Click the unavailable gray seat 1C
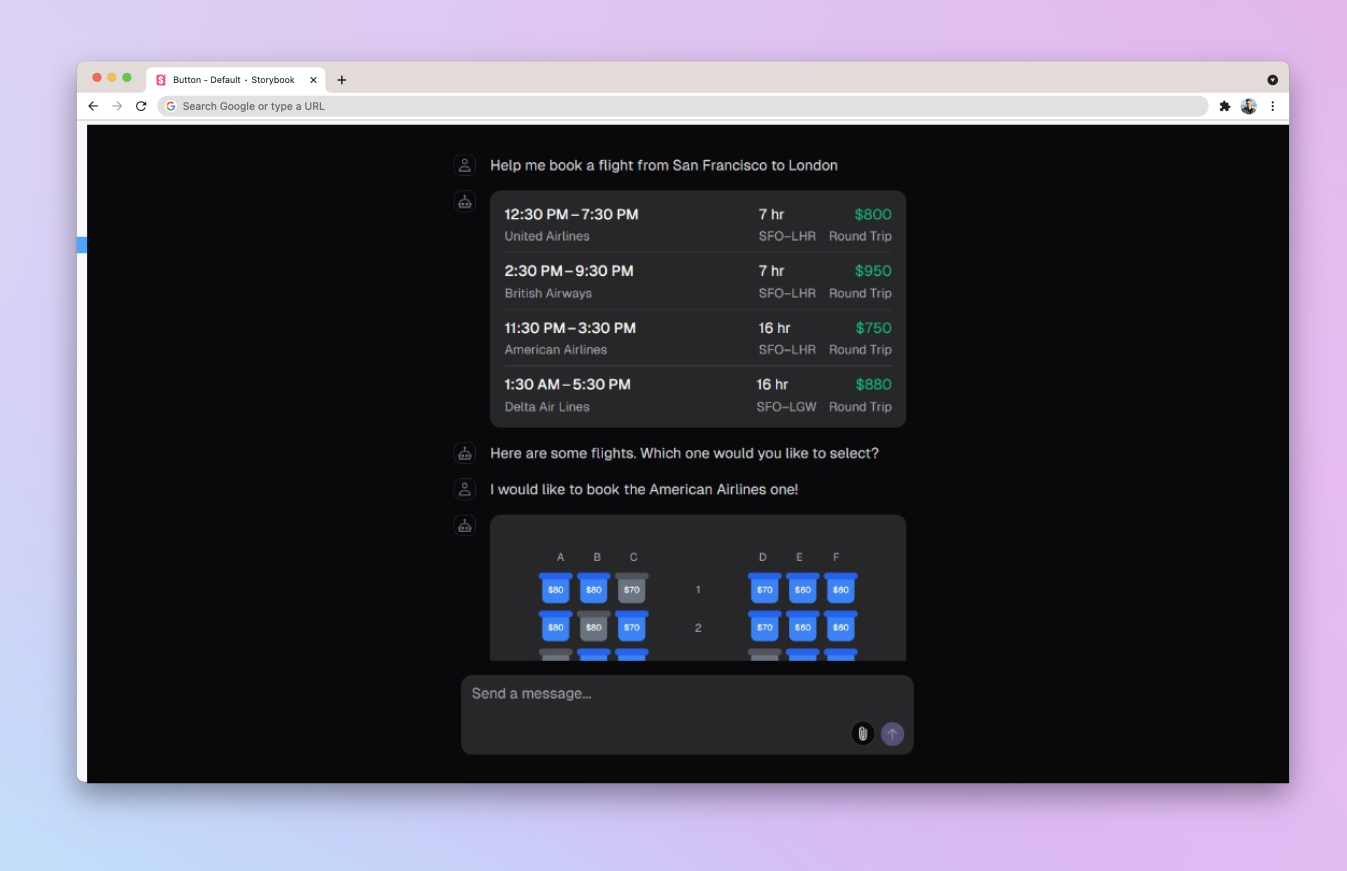 (x=632, y=588)
